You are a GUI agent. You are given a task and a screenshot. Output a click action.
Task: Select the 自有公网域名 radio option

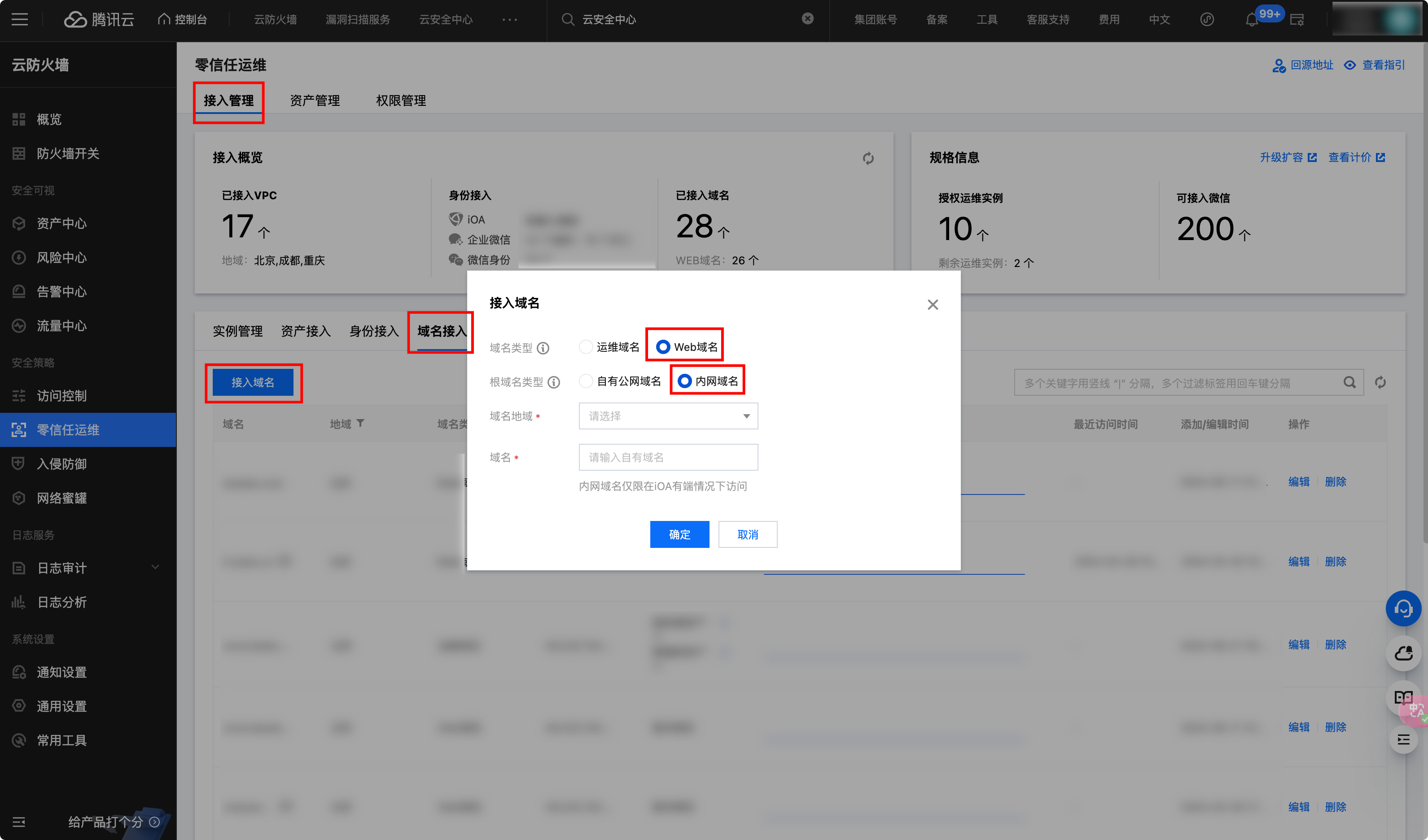586,381
